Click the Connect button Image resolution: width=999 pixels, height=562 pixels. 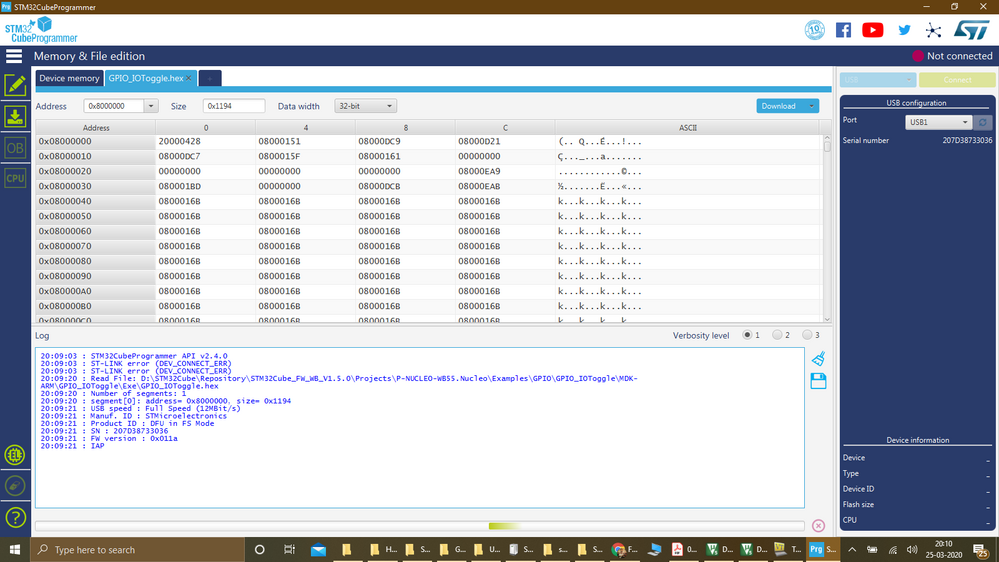click(957, 80)
